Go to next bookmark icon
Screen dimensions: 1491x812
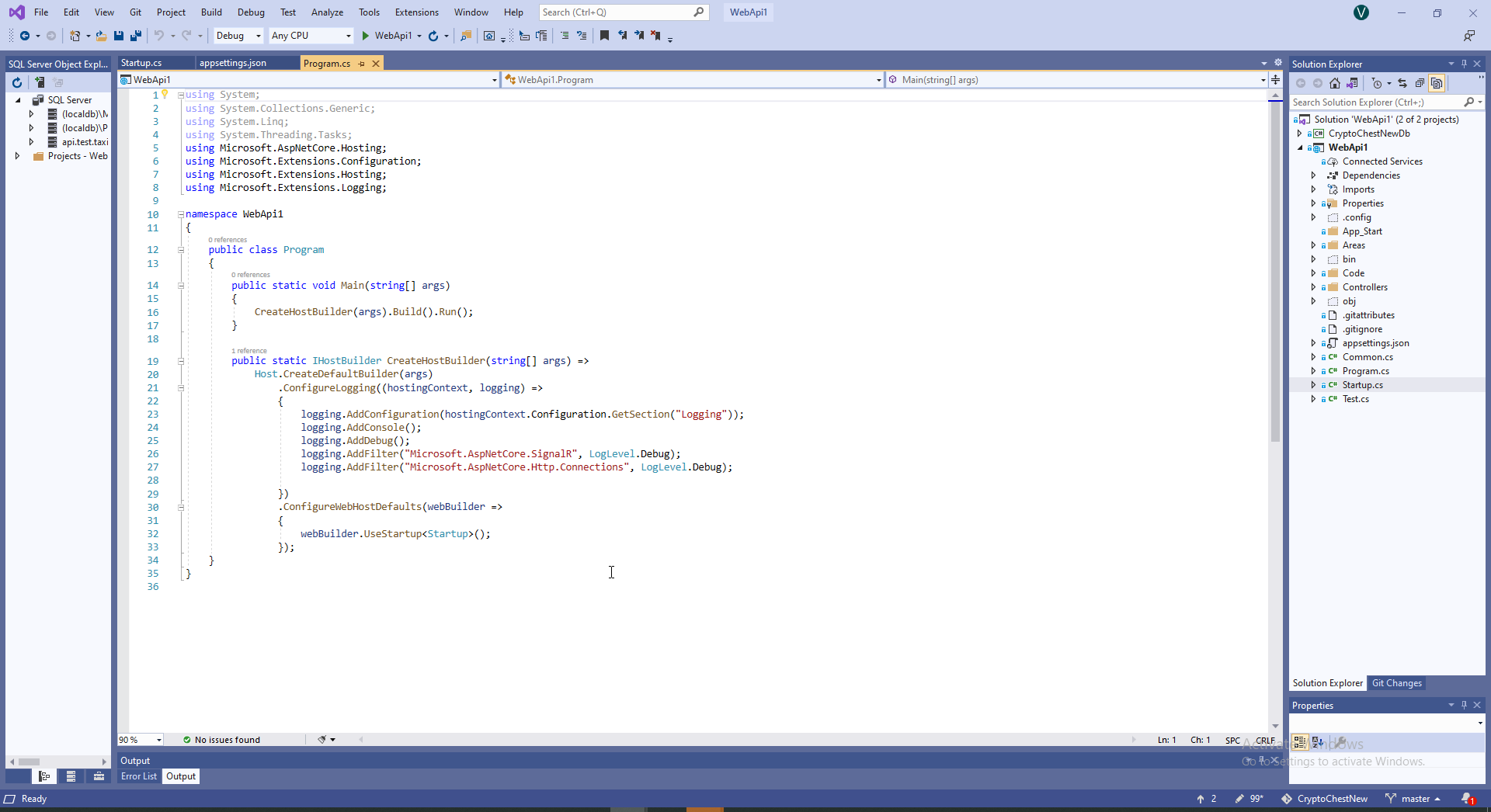639,36
